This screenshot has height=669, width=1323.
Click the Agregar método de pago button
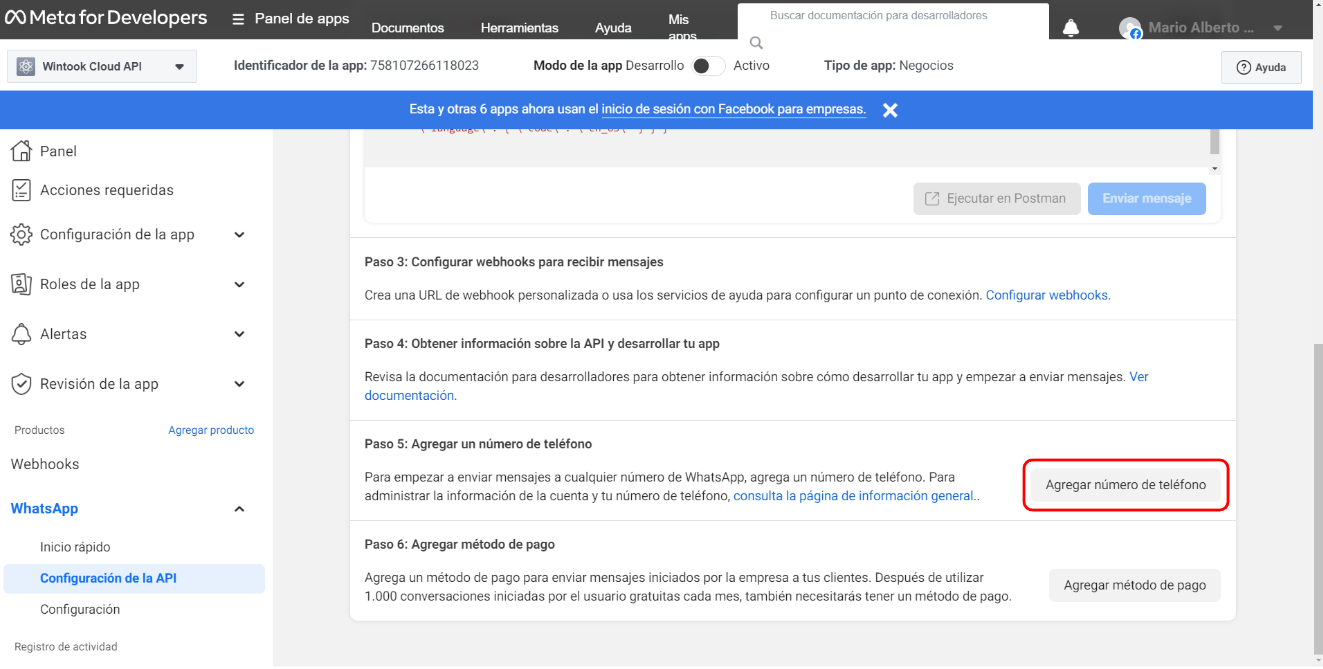pyautogui.click(x=1134, y=585)
